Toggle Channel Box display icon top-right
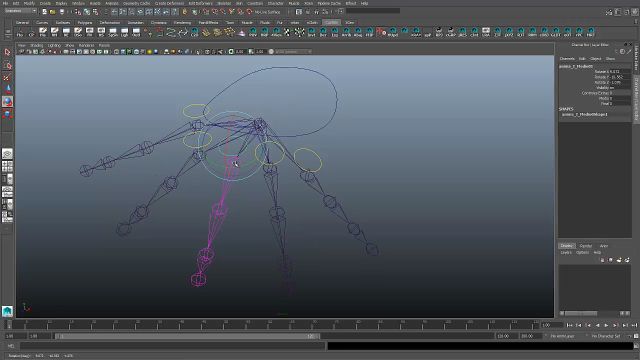Viewport: 640px width, 360px height. pos(635,13)
